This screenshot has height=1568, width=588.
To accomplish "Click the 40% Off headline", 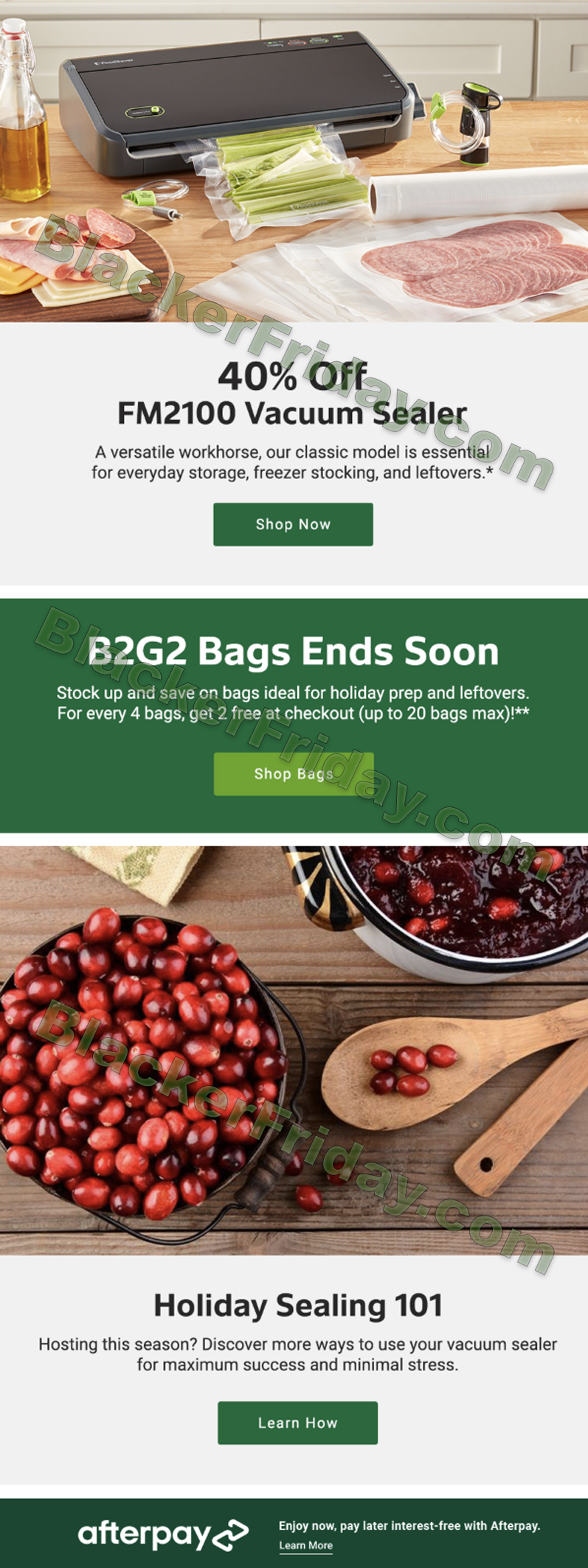I will click(293, 376).
